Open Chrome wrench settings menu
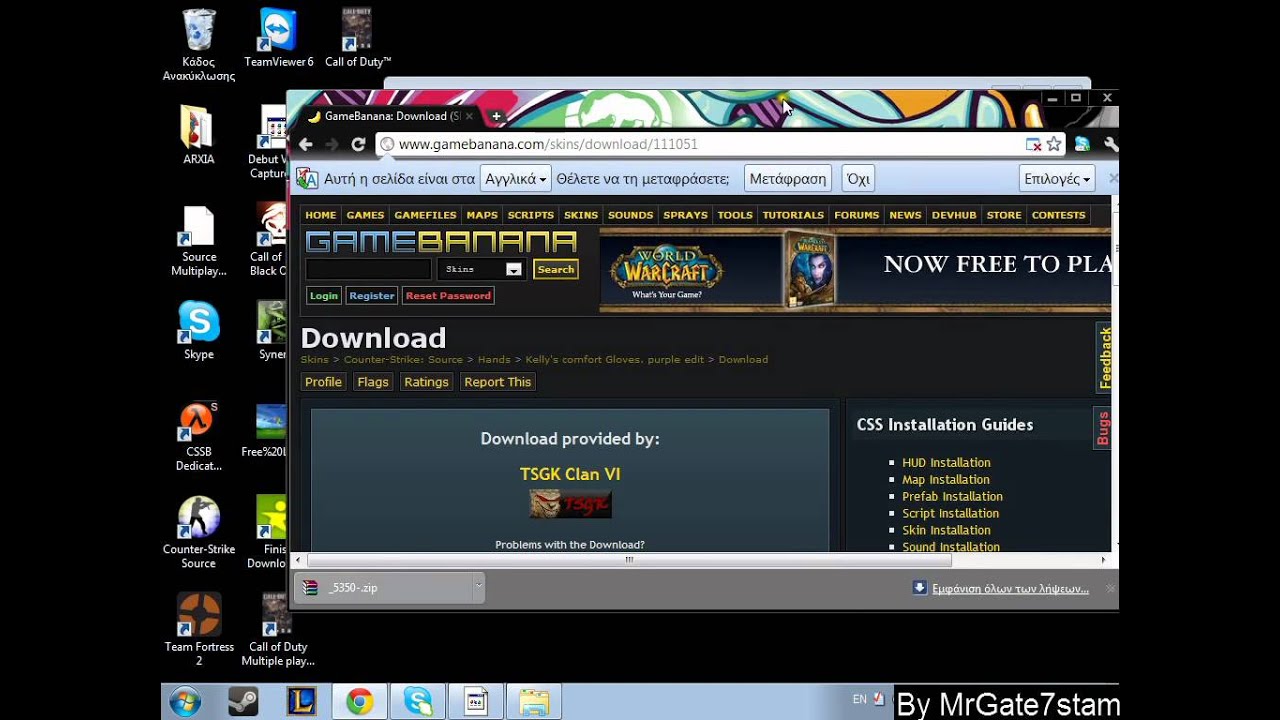This screenshot has height=720, width=1280. pyautogui.click(x=1110, y=144)
